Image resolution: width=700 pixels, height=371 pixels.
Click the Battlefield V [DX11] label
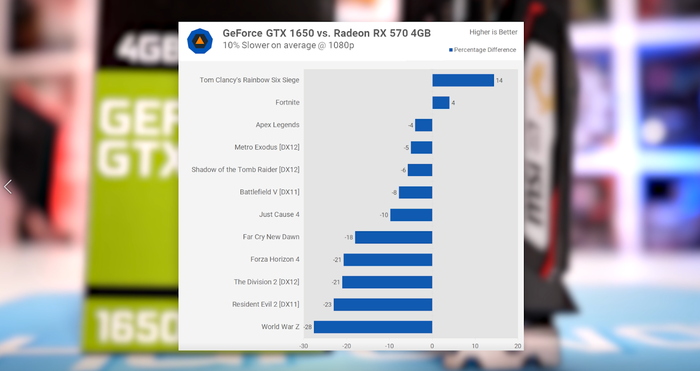coord(270,192)
